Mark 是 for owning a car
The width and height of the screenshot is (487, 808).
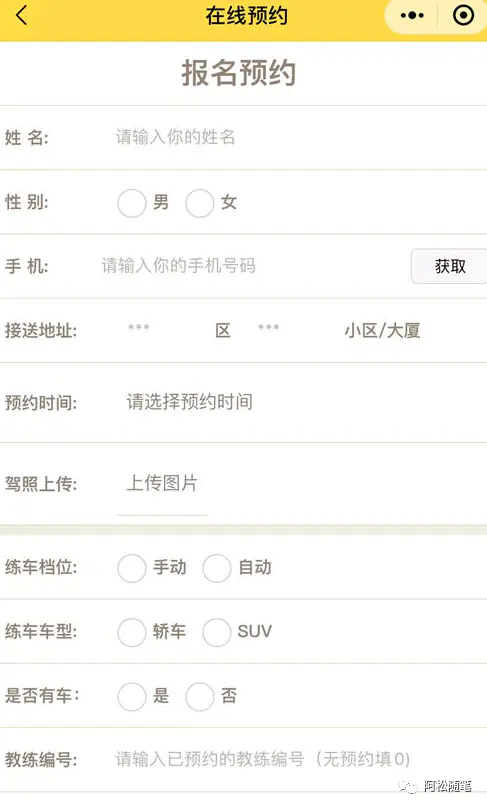click(x=131, y=697)
